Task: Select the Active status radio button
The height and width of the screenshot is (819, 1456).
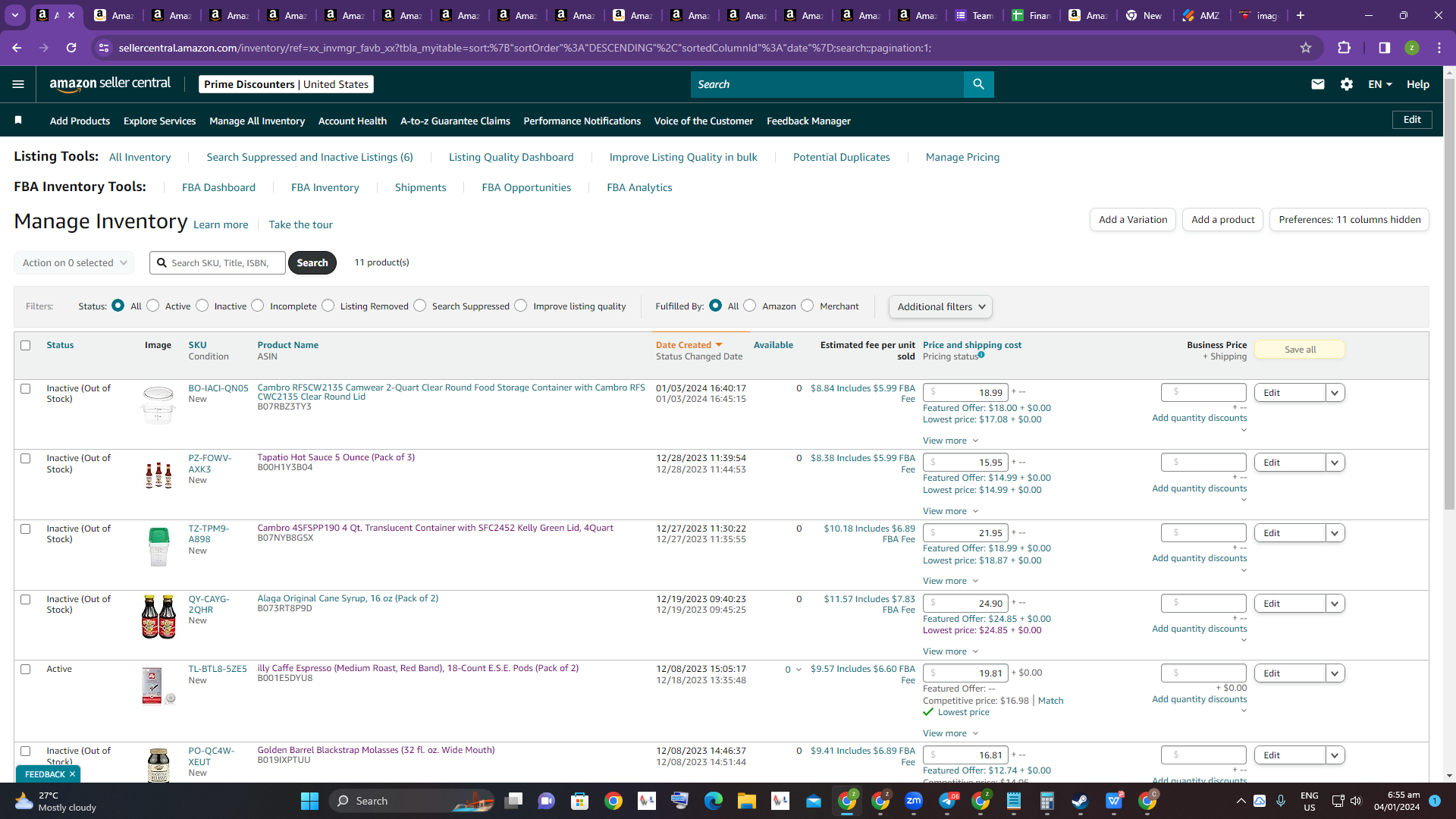Action: [x=153, y=306]
